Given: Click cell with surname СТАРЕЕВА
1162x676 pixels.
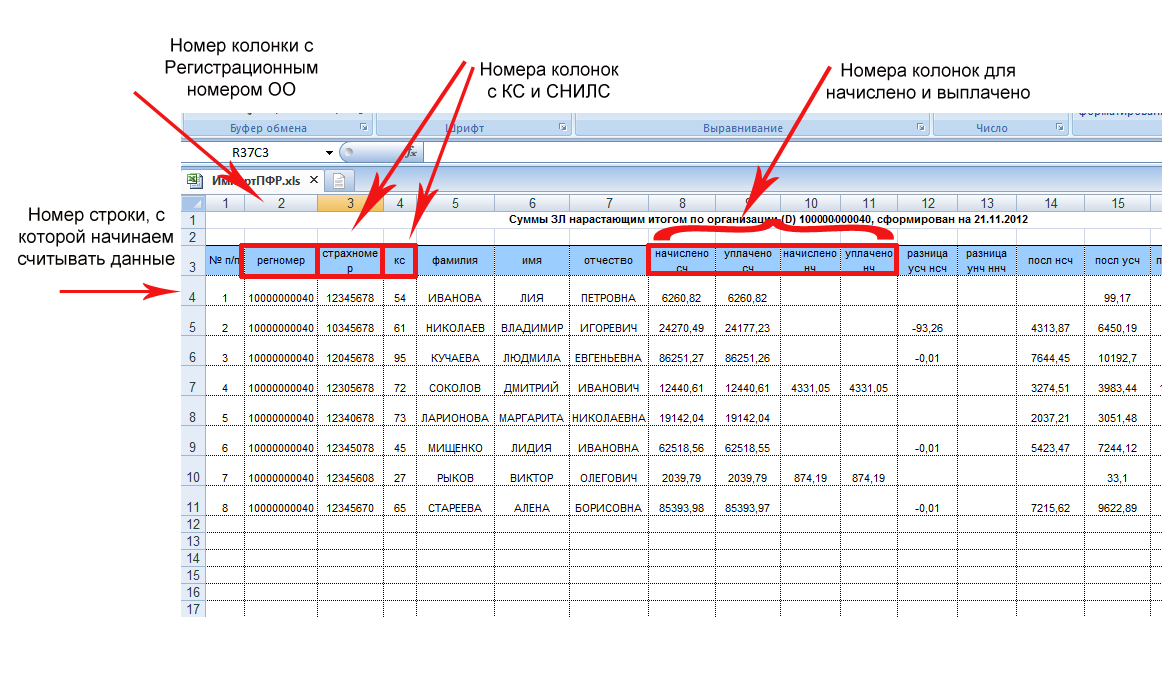Looking at the screenshot, I should [455, 502].
